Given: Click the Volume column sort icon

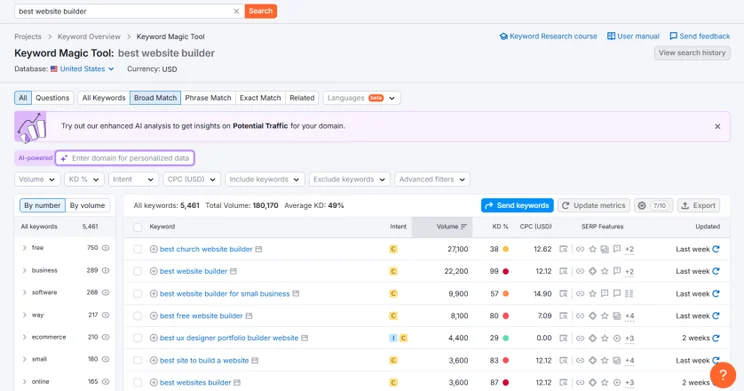Looking at the screenshot, I should (x=464, y=227).
